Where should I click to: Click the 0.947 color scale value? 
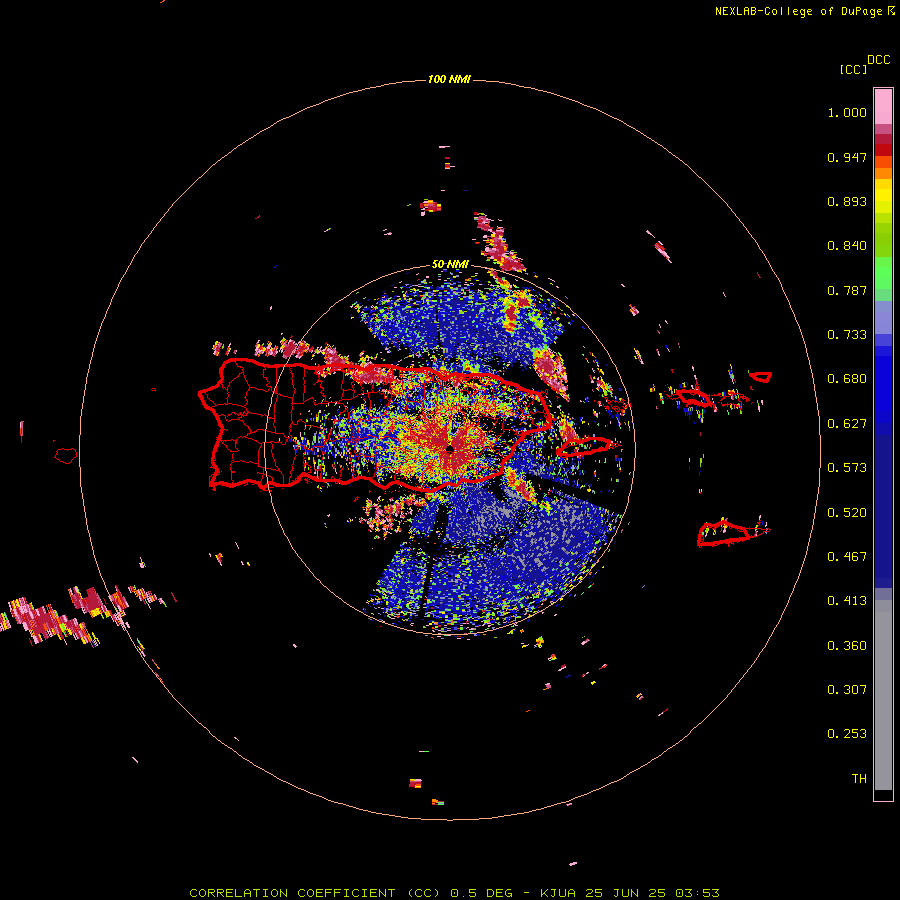(x=847, y=157)
